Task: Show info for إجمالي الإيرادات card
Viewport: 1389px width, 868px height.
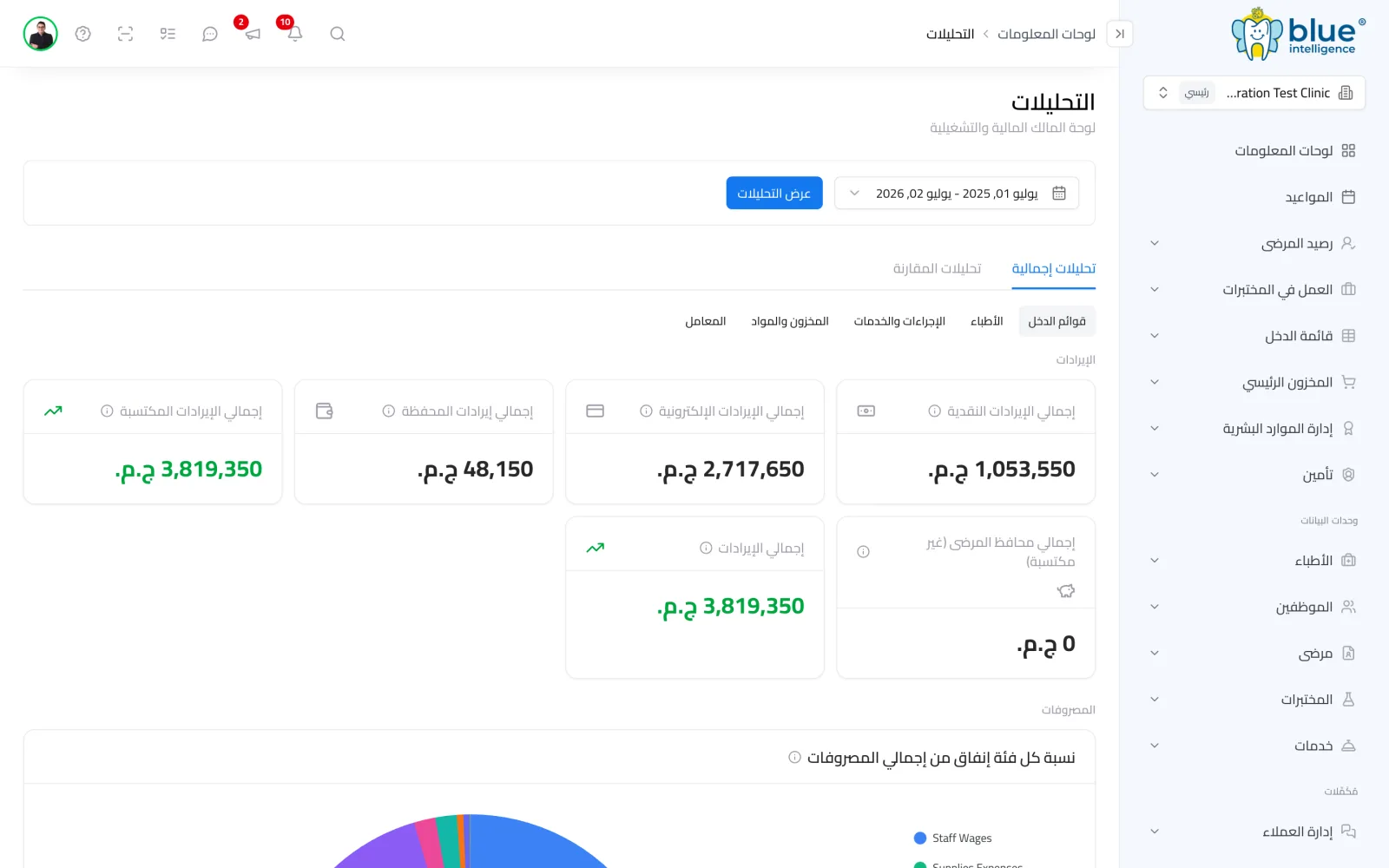Action: [x=706, y=549]
